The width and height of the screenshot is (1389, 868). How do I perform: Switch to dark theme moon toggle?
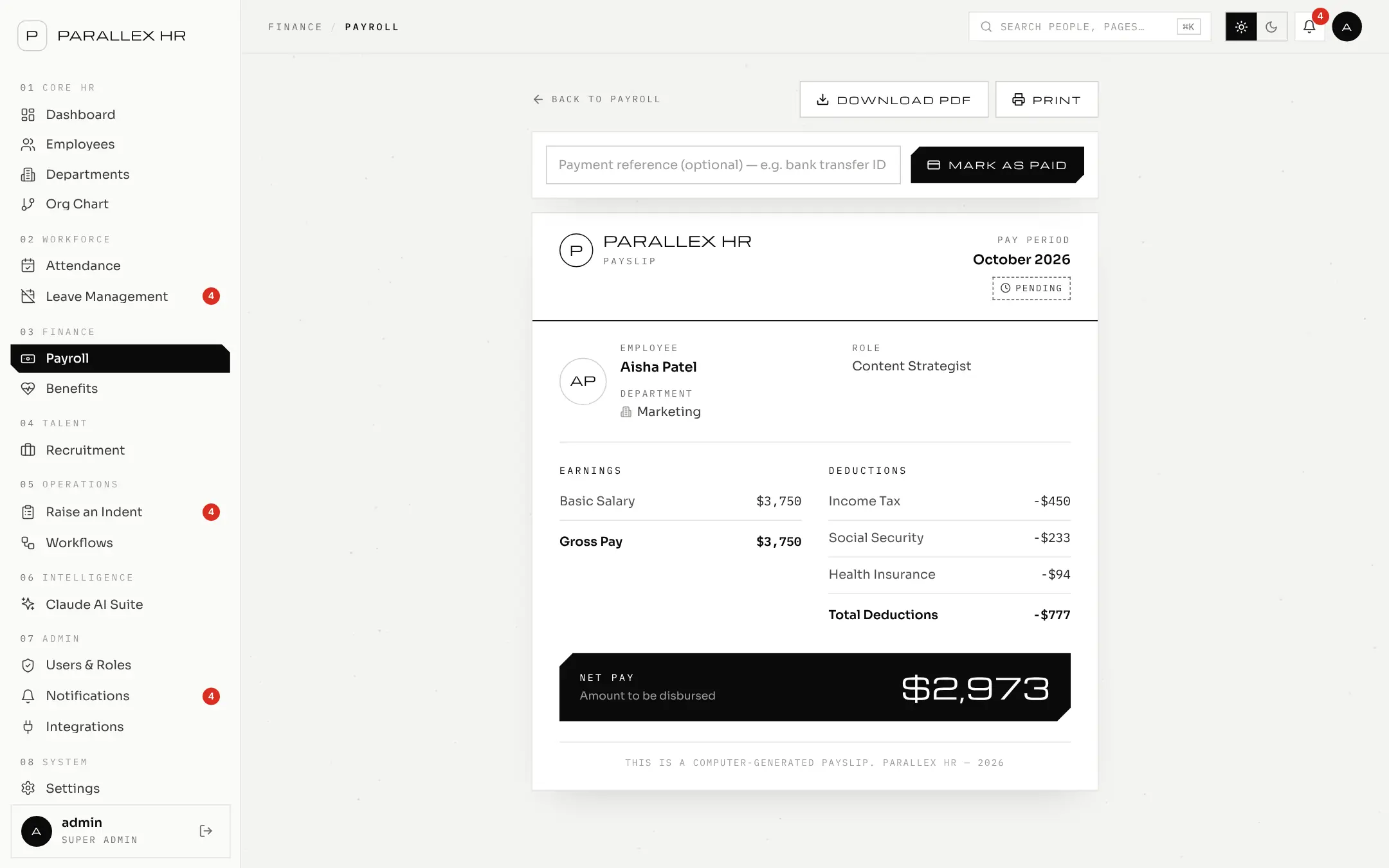coord(1271,27)
